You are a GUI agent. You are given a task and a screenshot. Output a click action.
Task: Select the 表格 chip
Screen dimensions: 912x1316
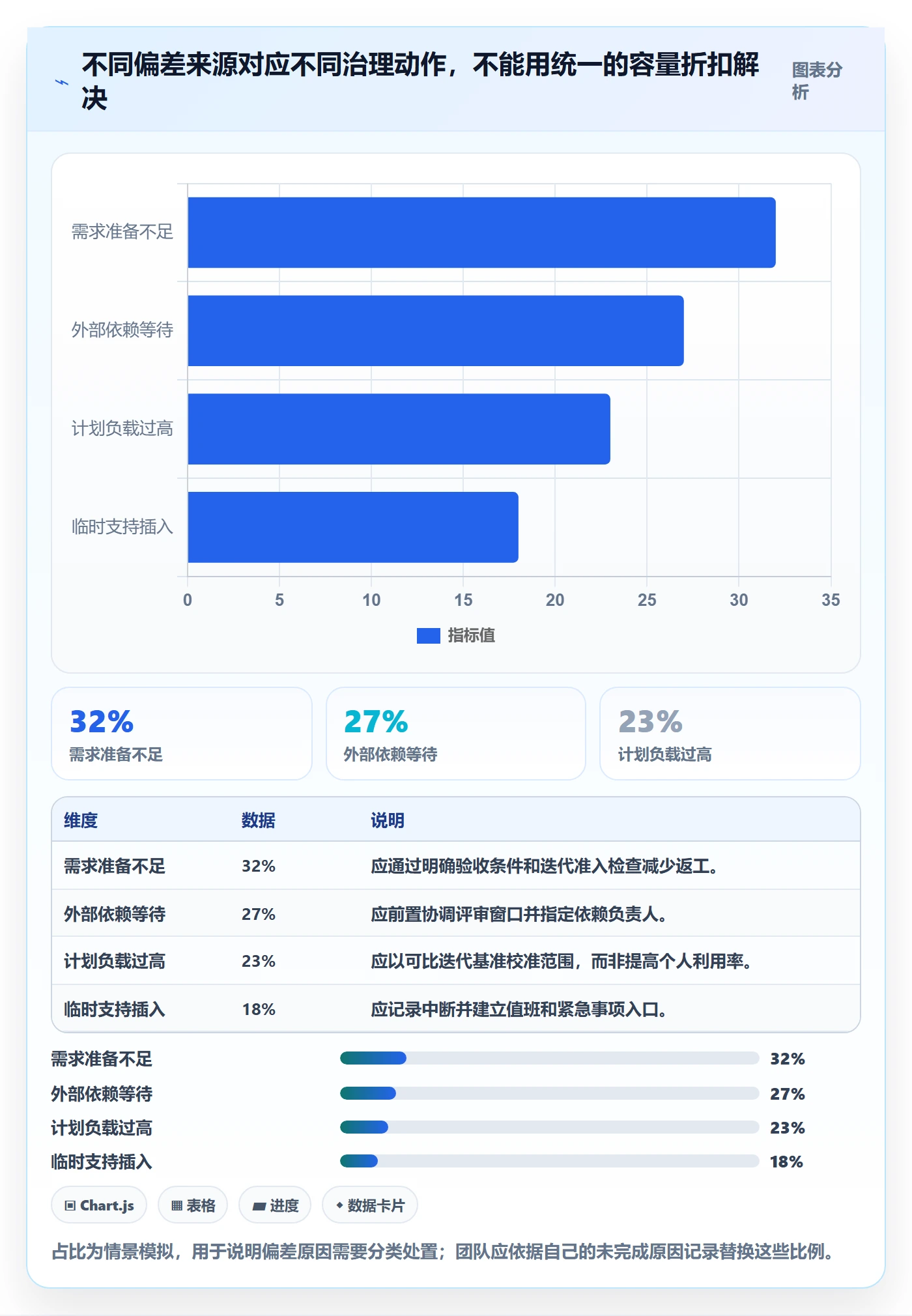pos(193,1205)
